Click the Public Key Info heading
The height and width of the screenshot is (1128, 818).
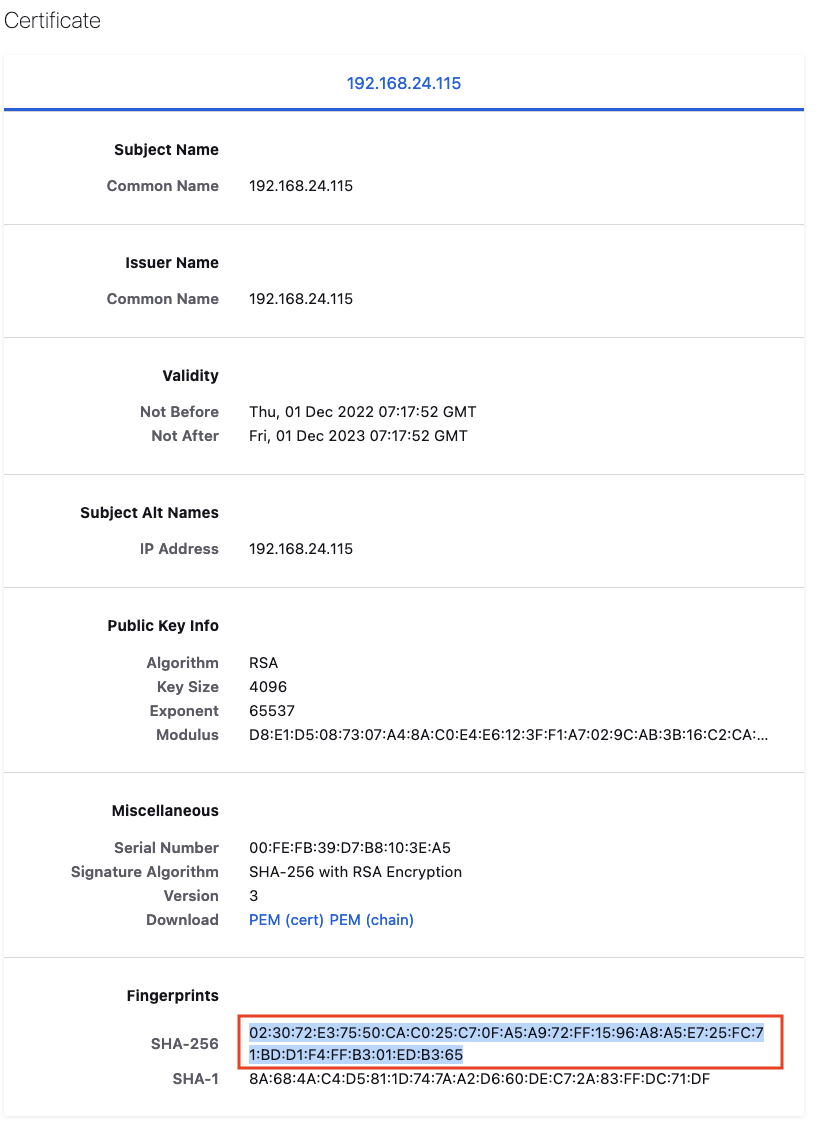pos(163,626)
